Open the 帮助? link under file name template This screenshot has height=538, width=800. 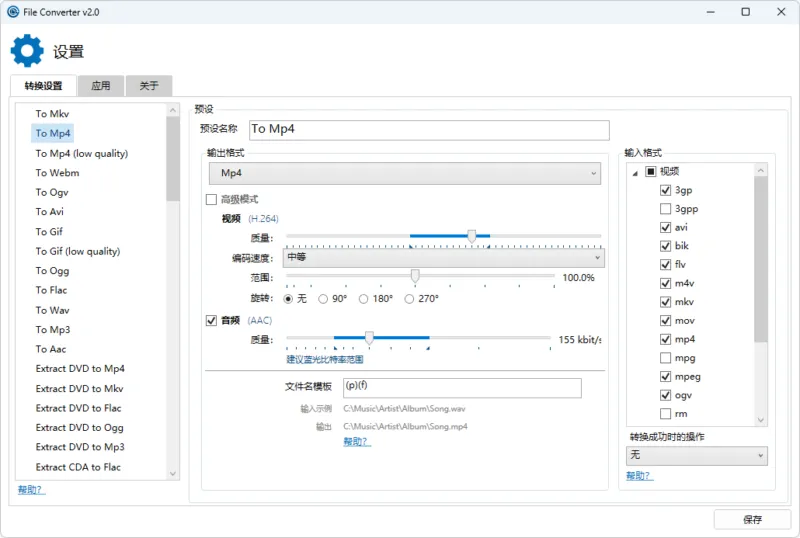coord(357,442)
